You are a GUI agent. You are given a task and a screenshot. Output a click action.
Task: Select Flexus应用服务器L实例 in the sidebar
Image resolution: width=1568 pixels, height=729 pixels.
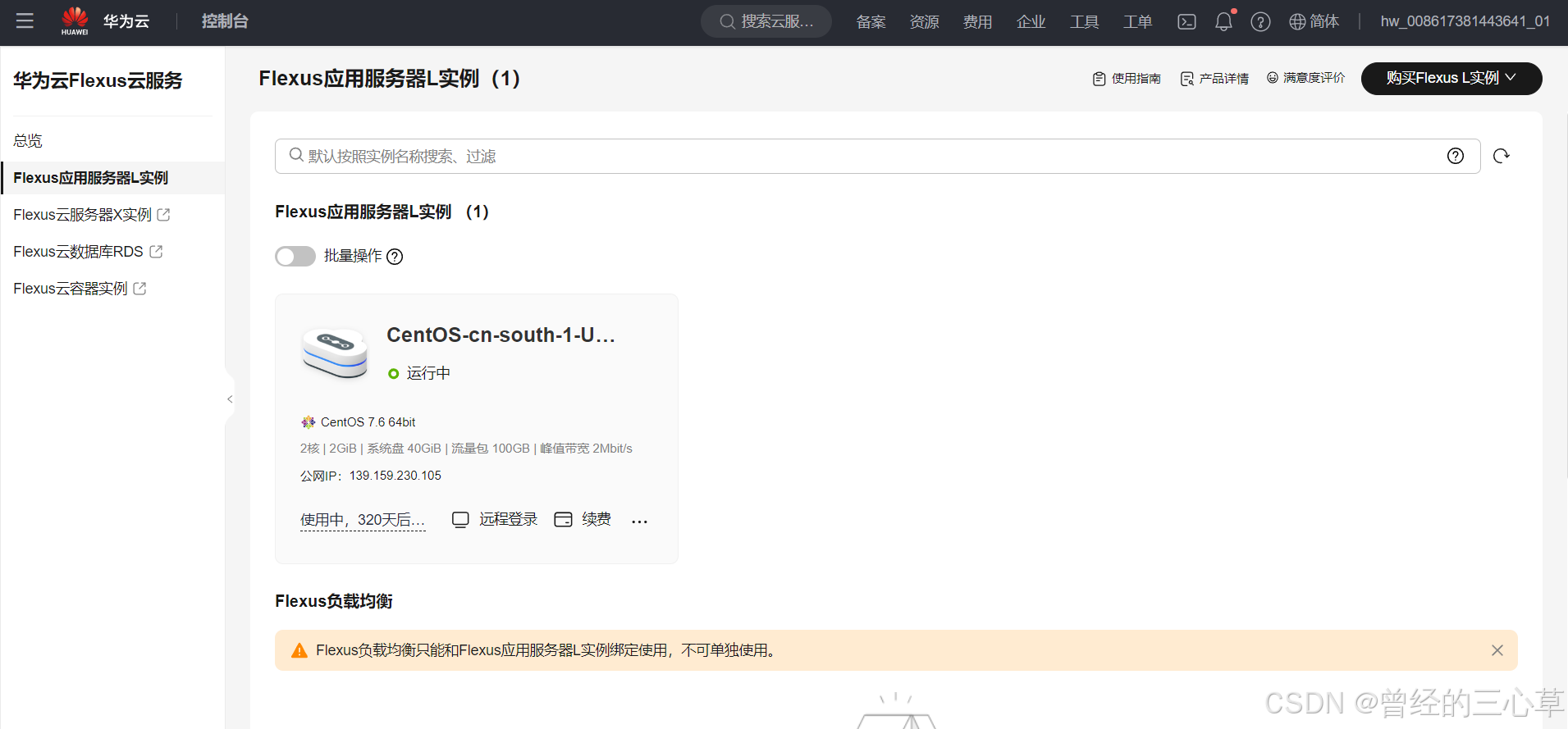(112, 178)
